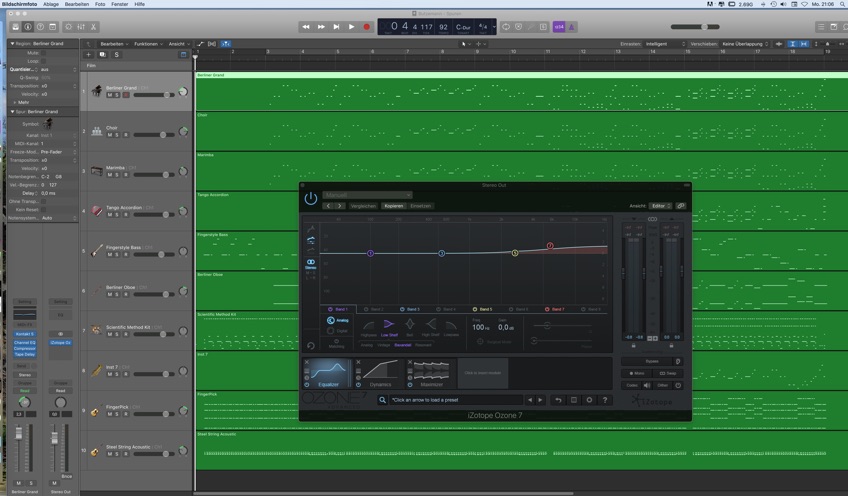This screenshot has width=848, height=496.
Task: Click the Mono button in Ozone
Action: (637, 373)
